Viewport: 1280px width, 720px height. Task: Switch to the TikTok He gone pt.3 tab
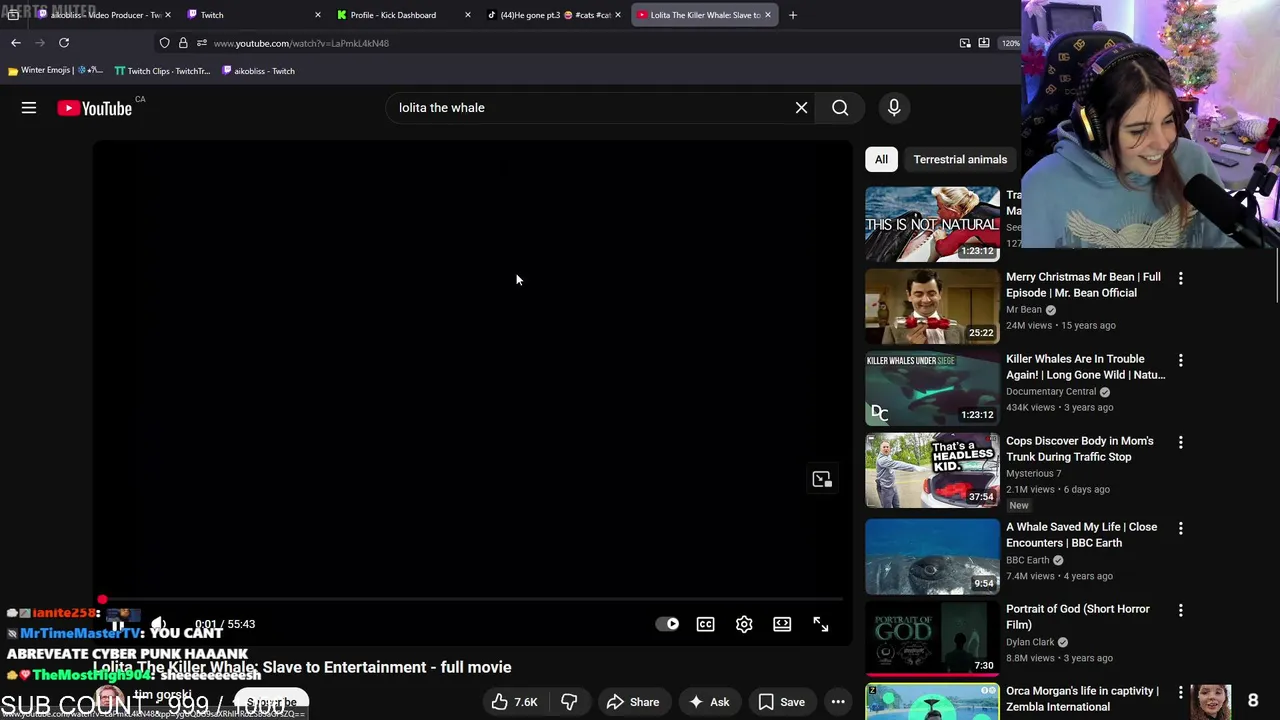click(x=553, y=15)
